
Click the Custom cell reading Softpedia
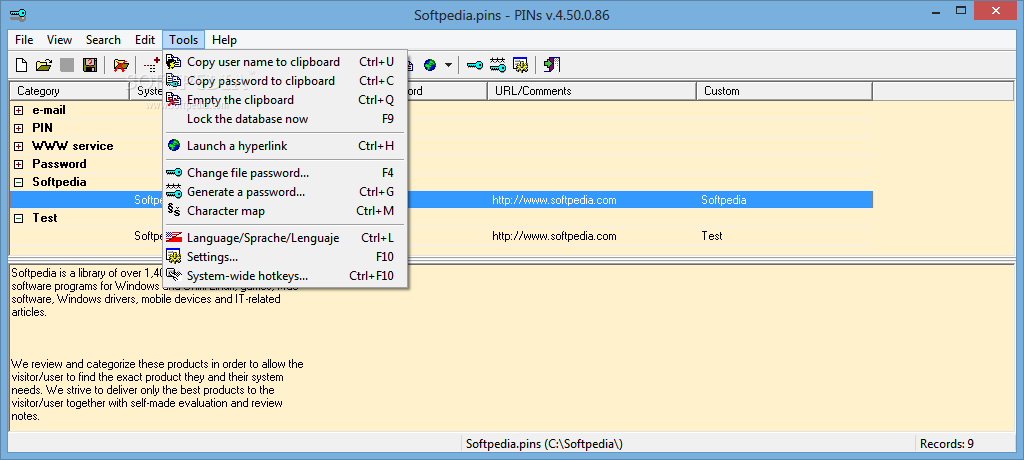coord(724,200)
